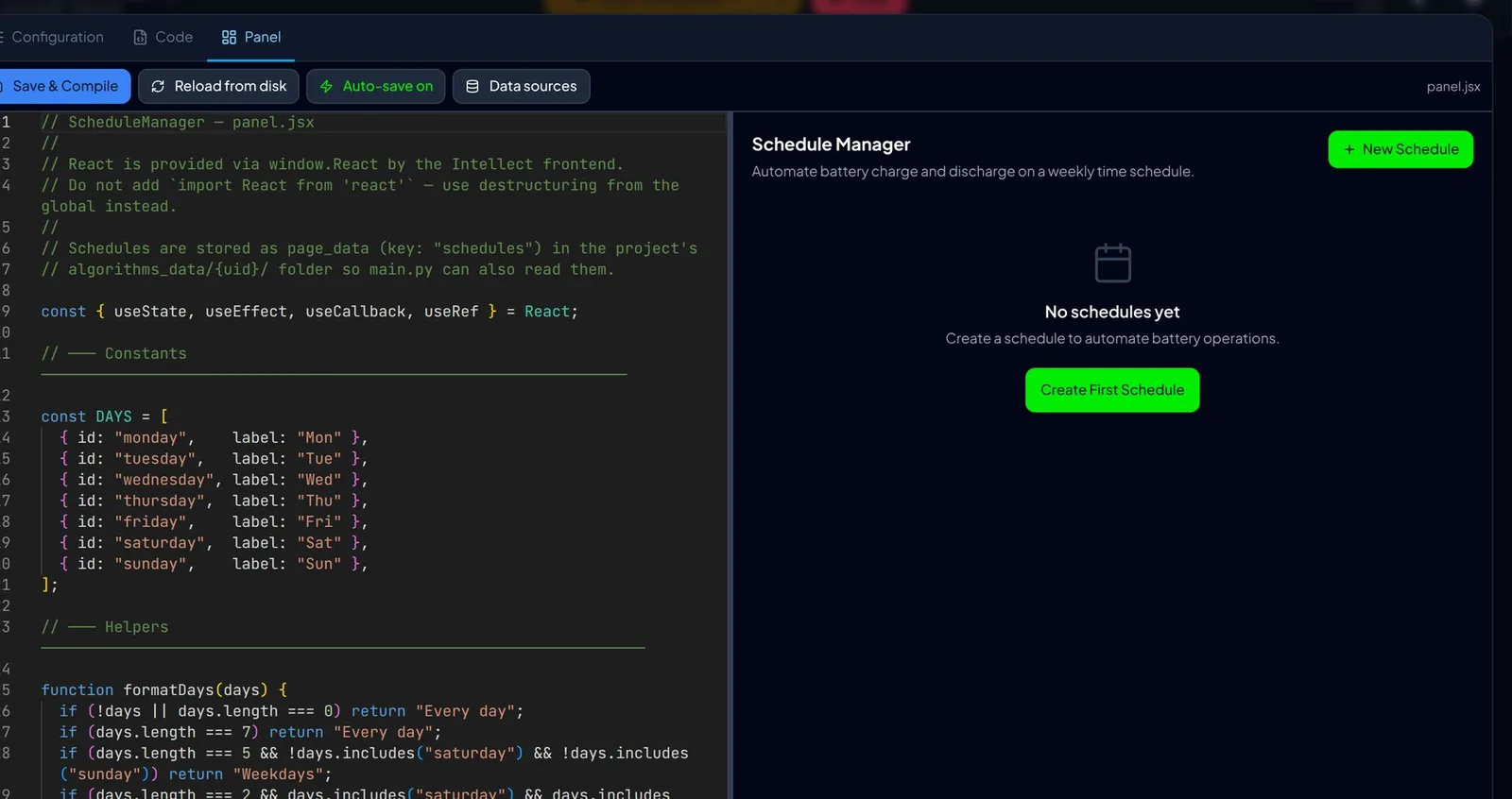Viewport: 1512px width, 799px height.
Task: Toggle the Auto-save on switch
Action: 376,86
